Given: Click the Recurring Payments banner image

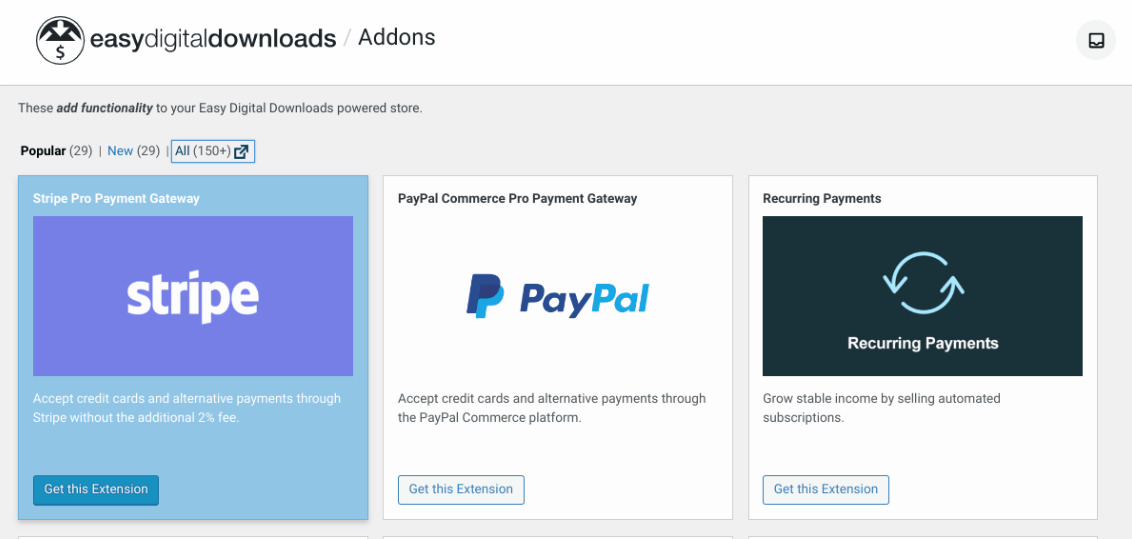Looking at the screenshot, I should point(923,296).
